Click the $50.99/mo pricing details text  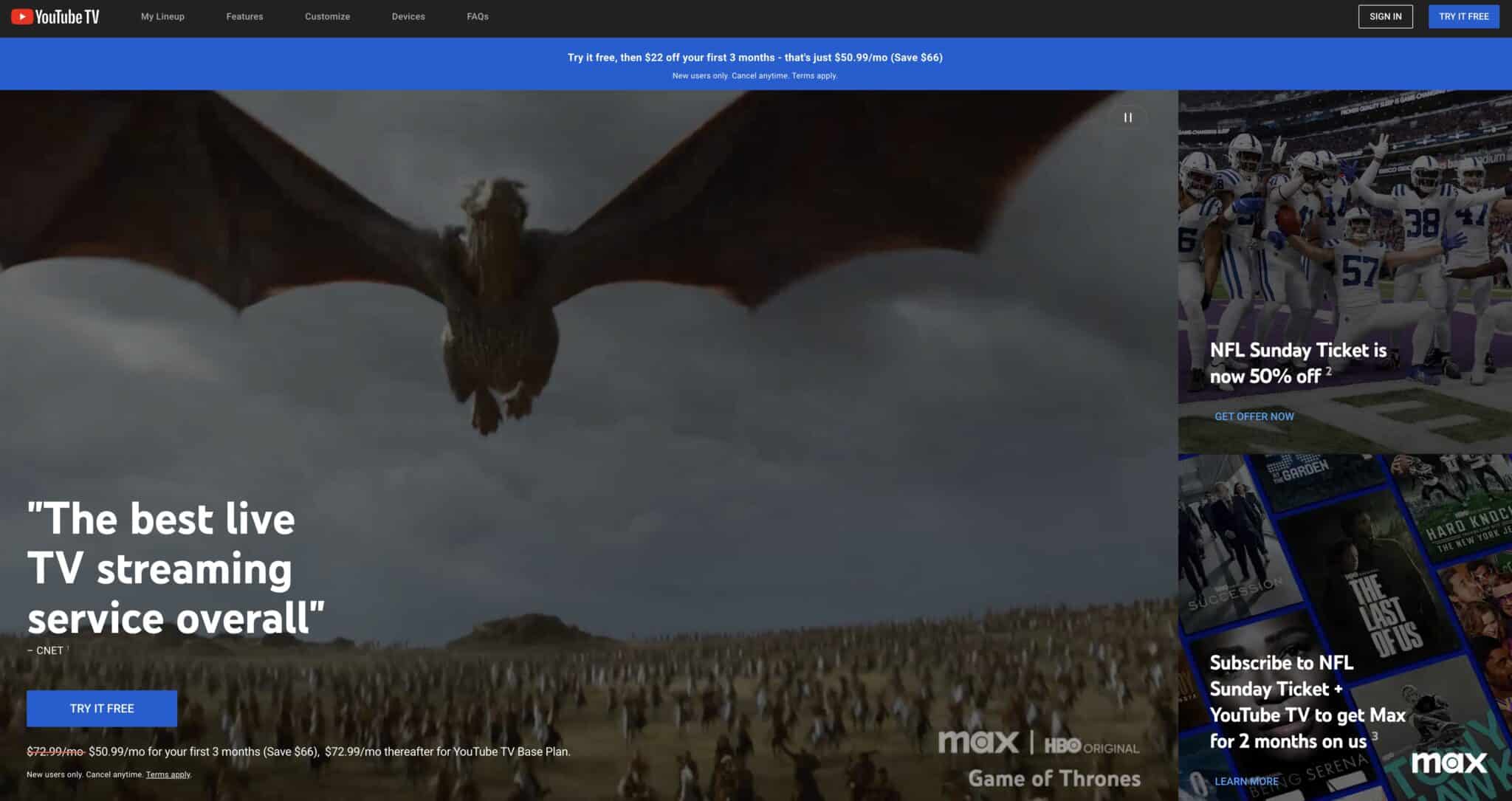coord(298,752)
